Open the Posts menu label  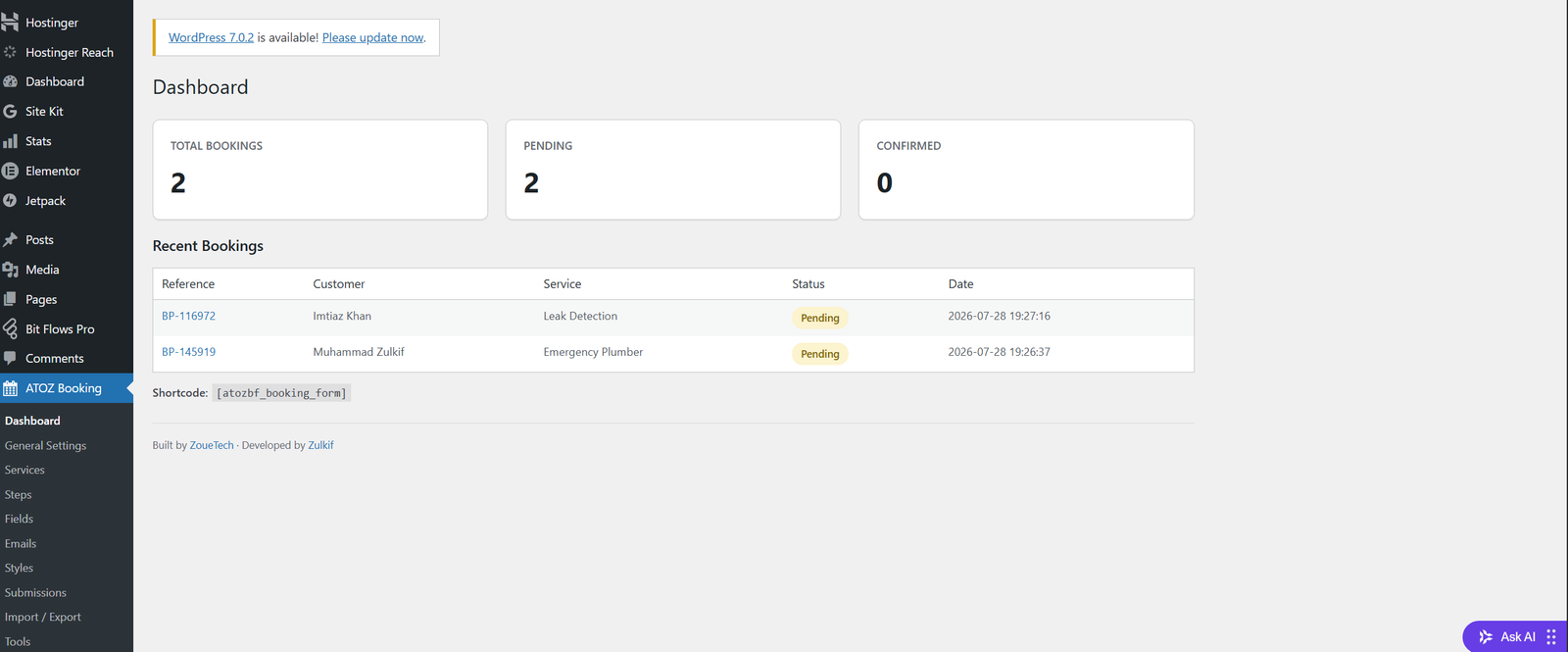pyautogui.click(x=39, y=240)
